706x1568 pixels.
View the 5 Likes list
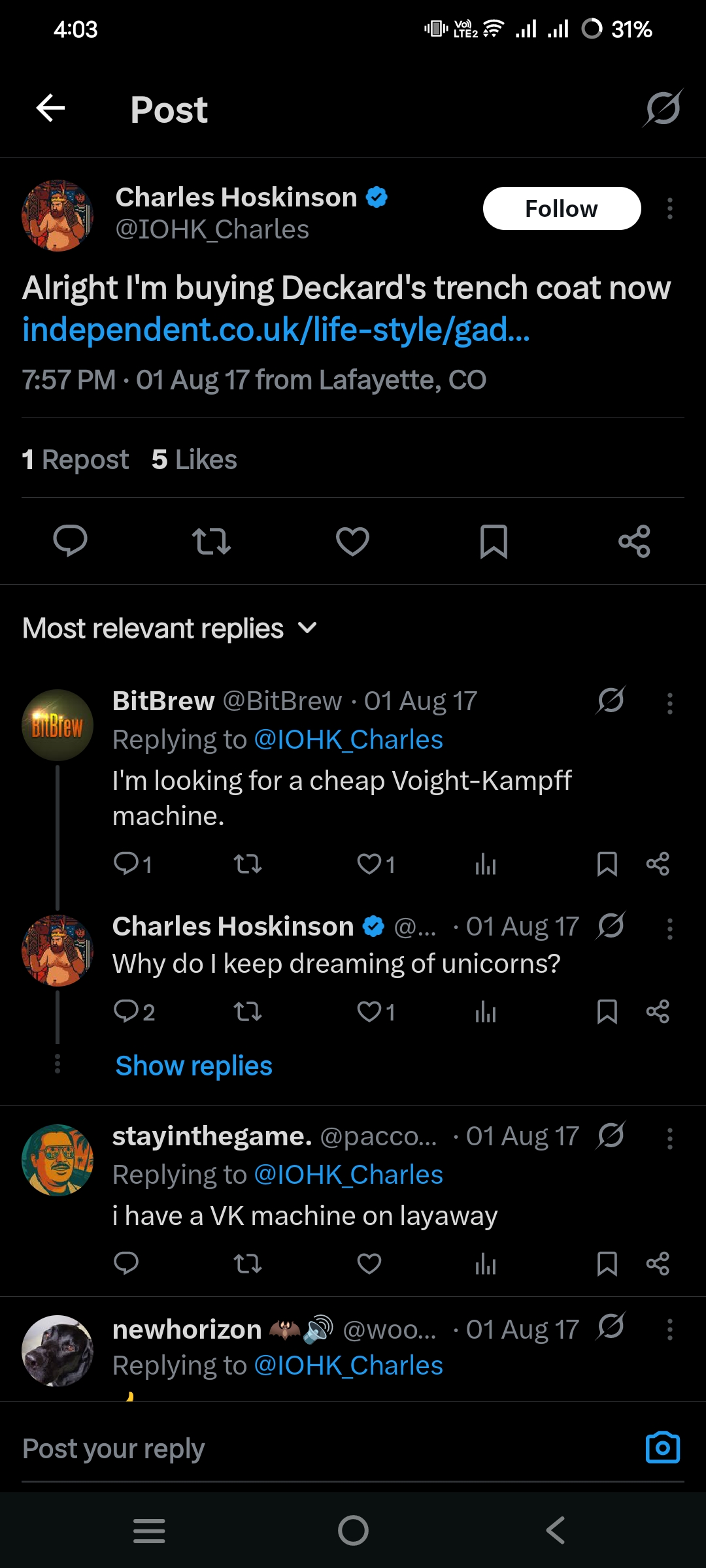(194, 460)
